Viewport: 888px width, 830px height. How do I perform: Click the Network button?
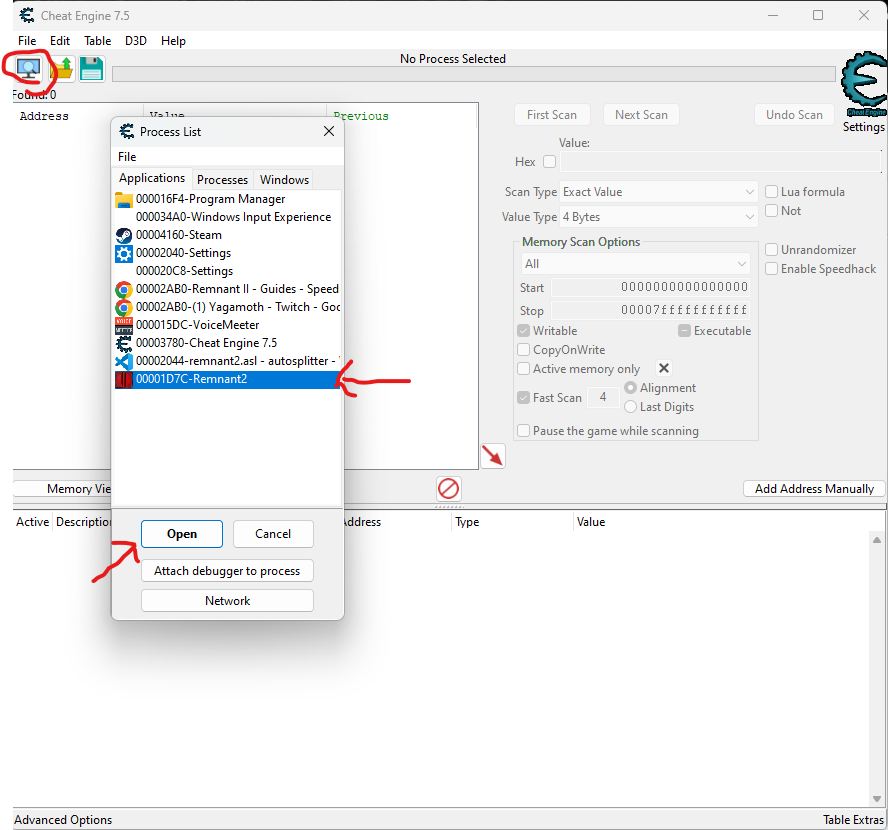click(x=227, y=601)
